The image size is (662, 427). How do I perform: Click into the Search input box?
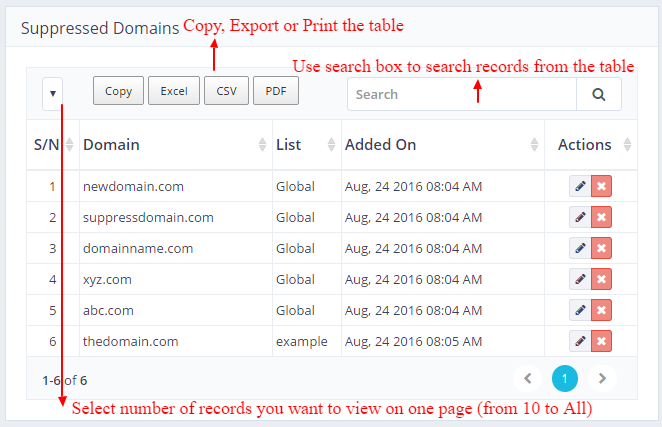461,94
